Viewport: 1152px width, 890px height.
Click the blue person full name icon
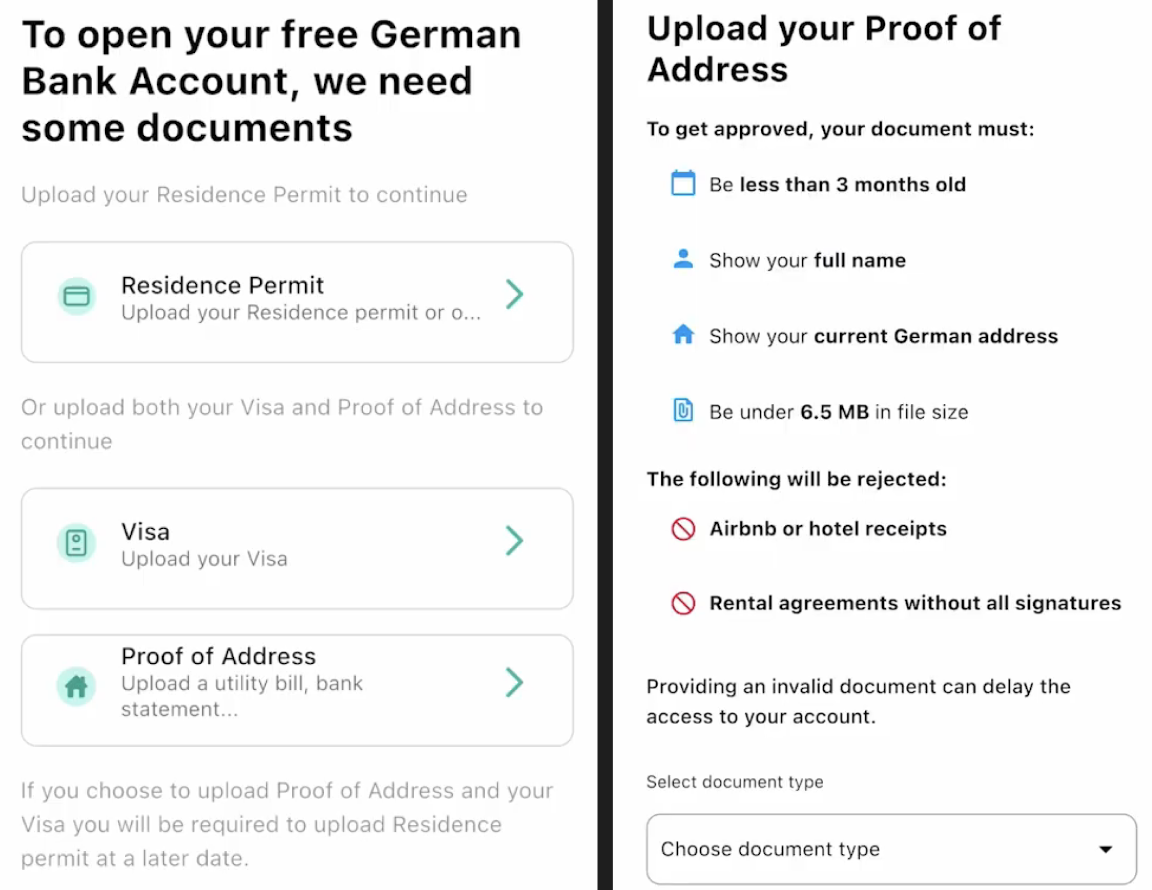[x=683, y=260]
